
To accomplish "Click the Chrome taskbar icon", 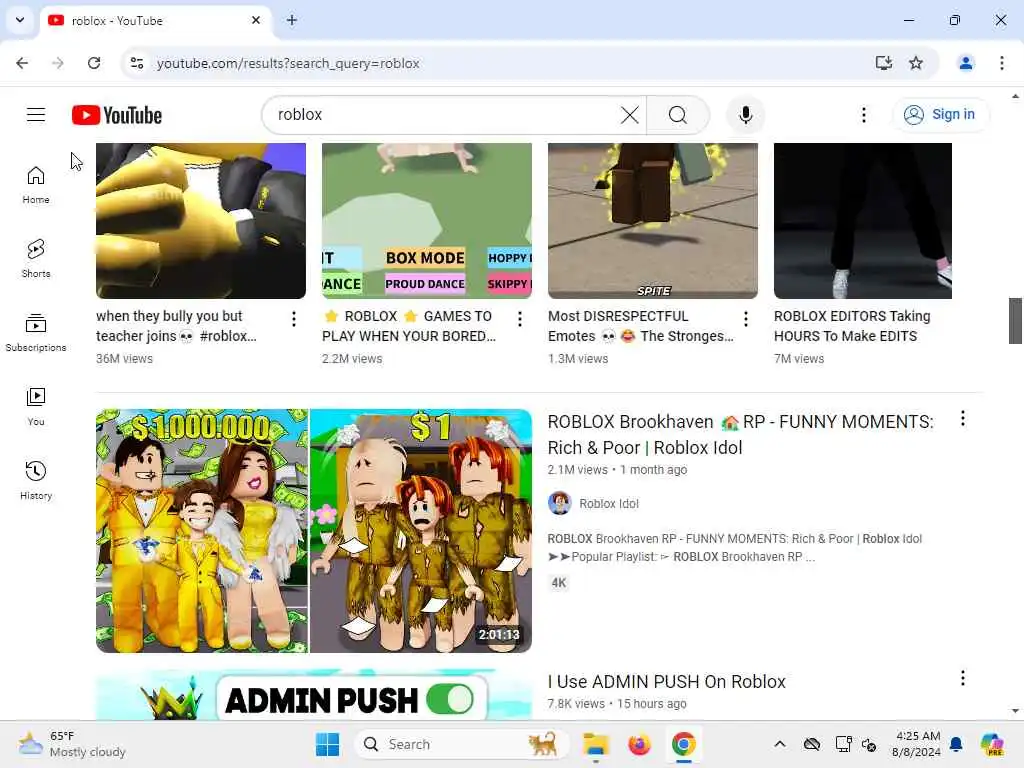I will coord(683,744).
